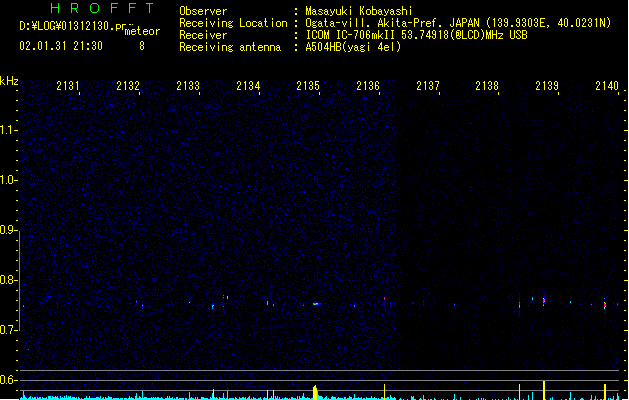Viewport: 629px width, 400px height.
Task: Click the red meteor echo near 2139
Action: (544, 301)
